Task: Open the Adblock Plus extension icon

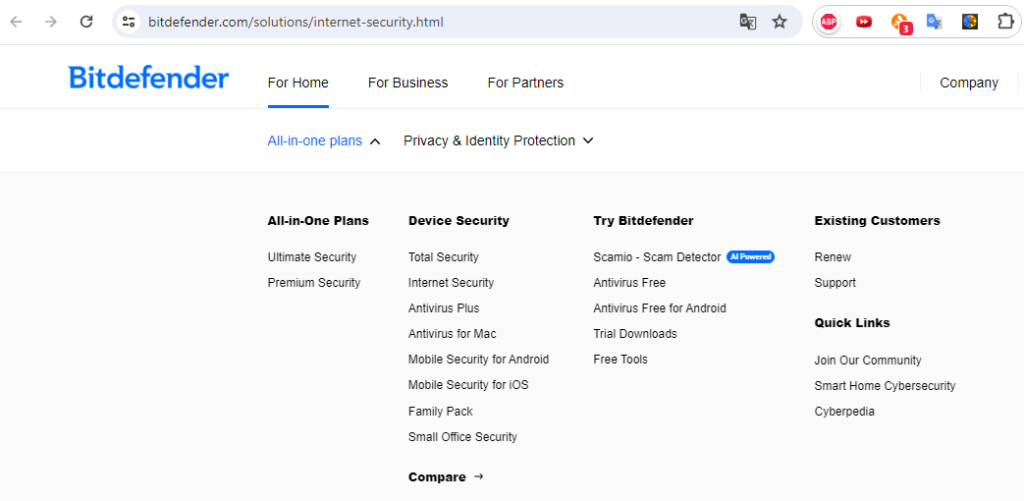Action: point(829,22)
